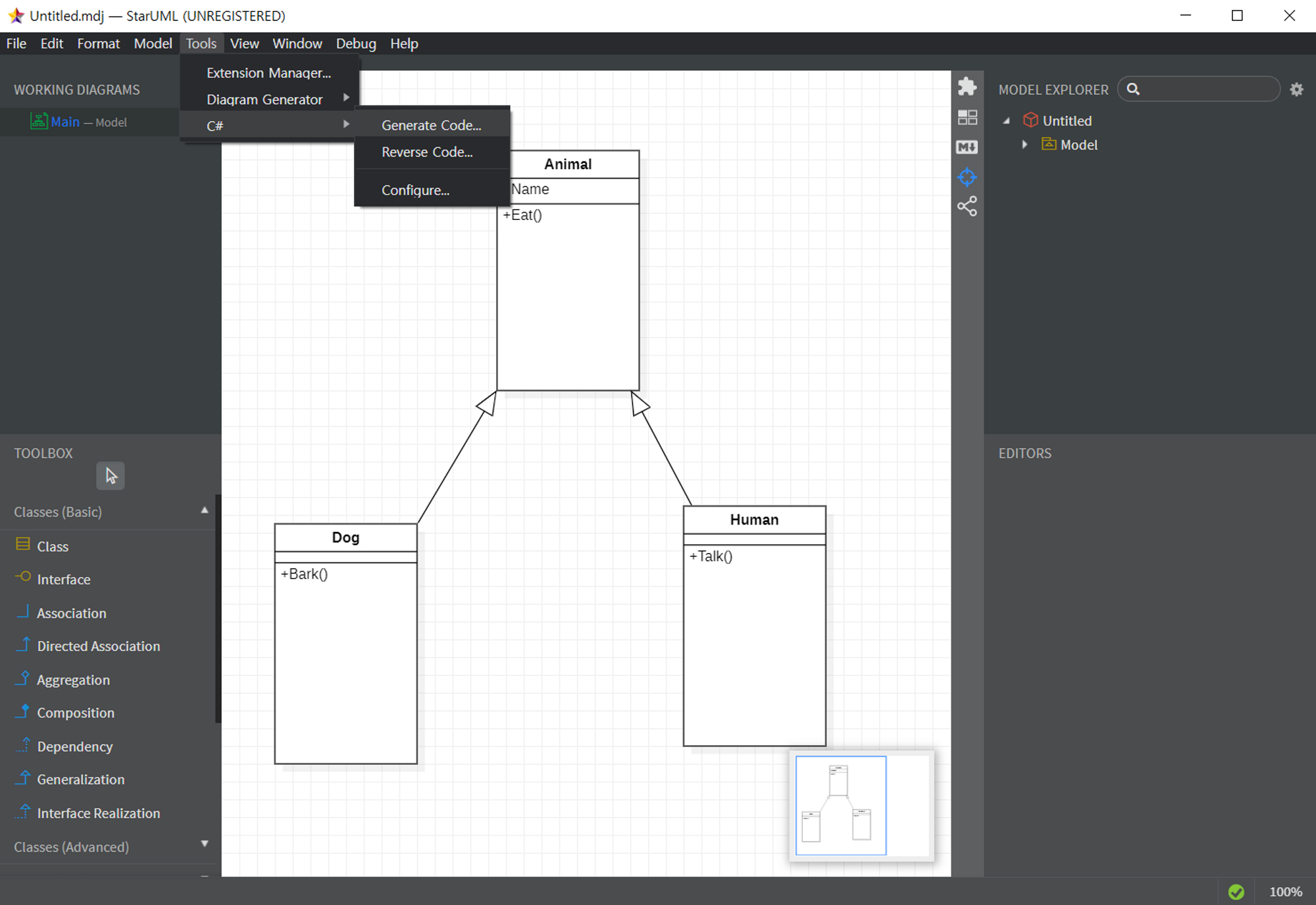The image size is (1316, 905).
Task: Click the minimap diagram thumbnail
Action: pos(840,805)
